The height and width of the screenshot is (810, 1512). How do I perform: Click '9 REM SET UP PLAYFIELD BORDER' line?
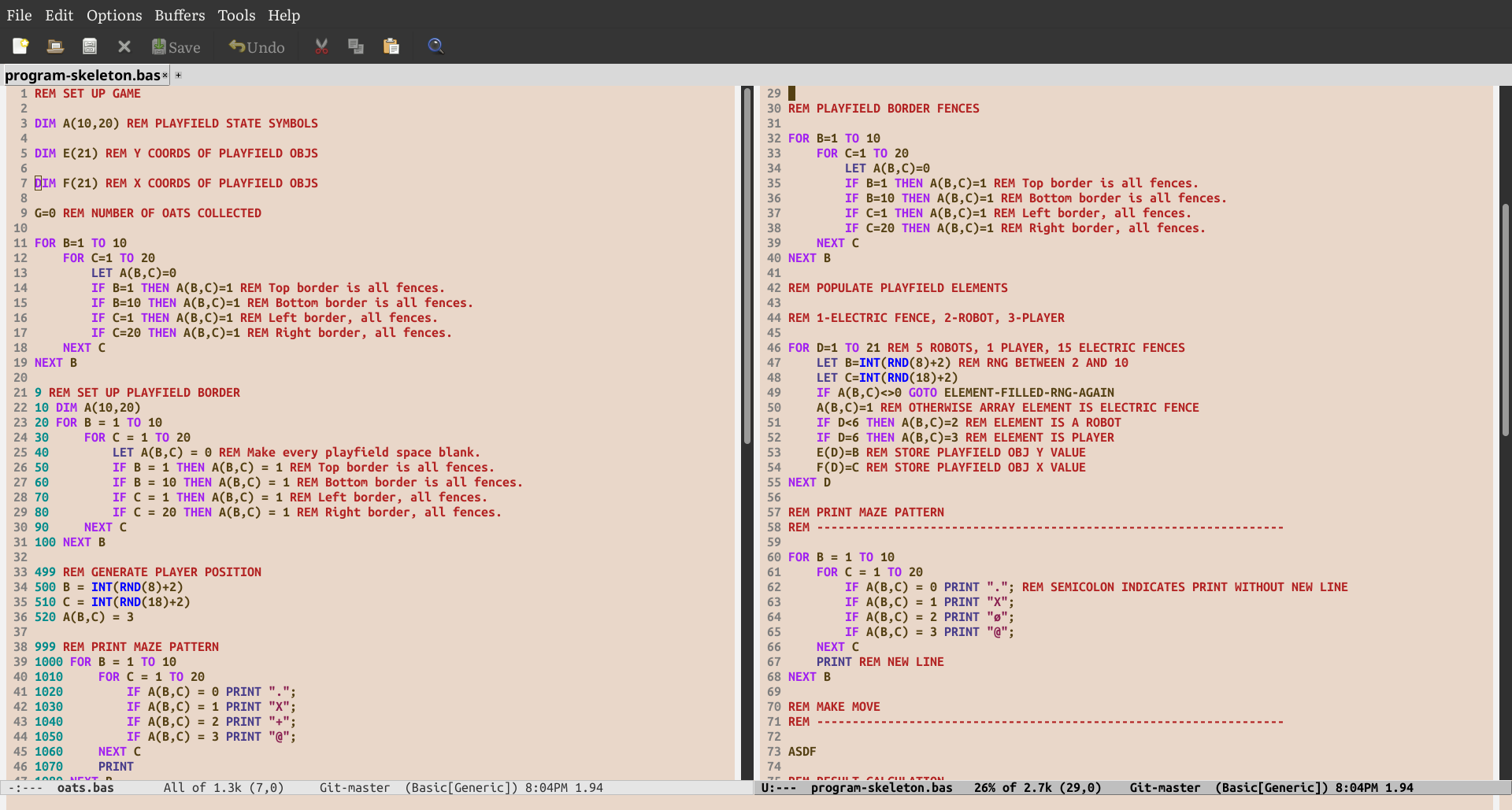(x=137, y=393)
